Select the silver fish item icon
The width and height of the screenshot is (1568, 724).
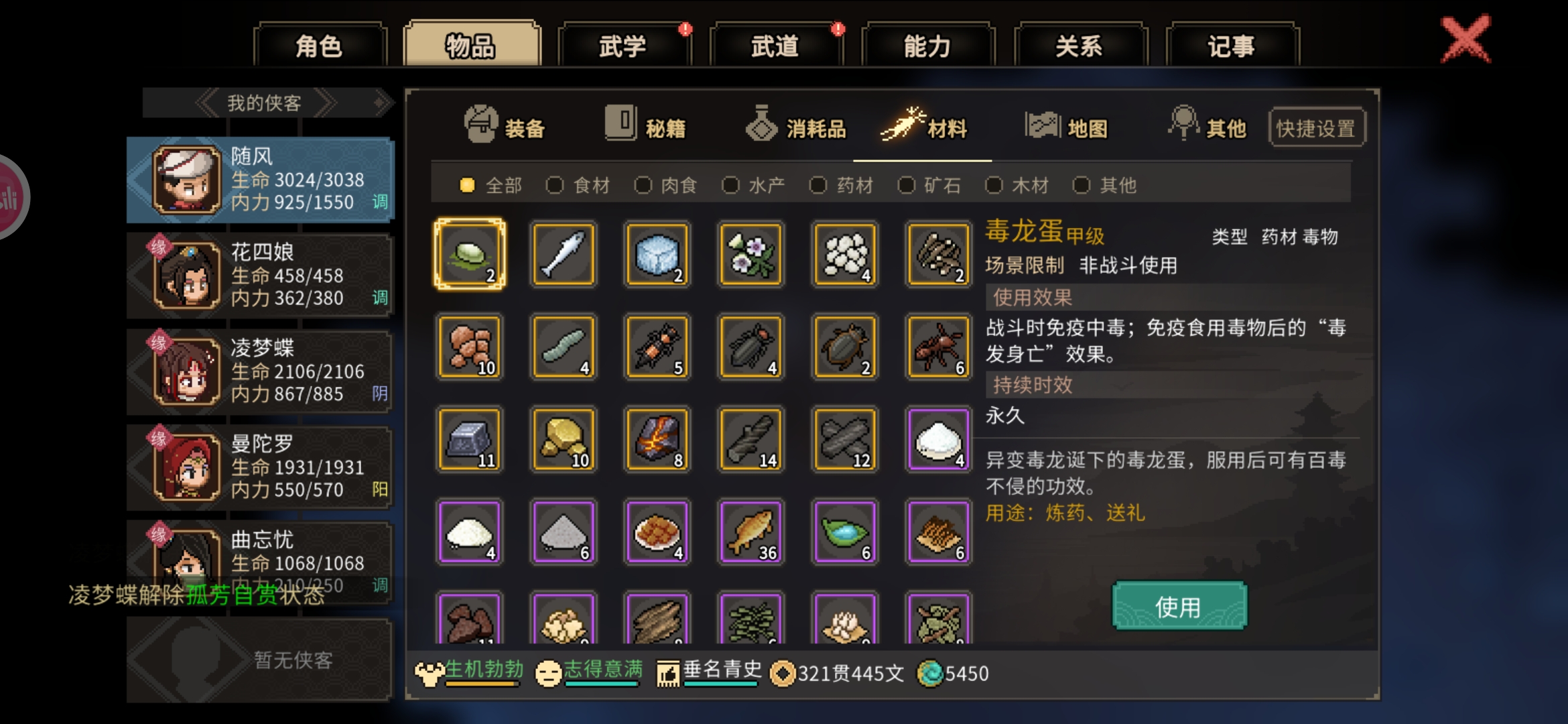(564, 254)
